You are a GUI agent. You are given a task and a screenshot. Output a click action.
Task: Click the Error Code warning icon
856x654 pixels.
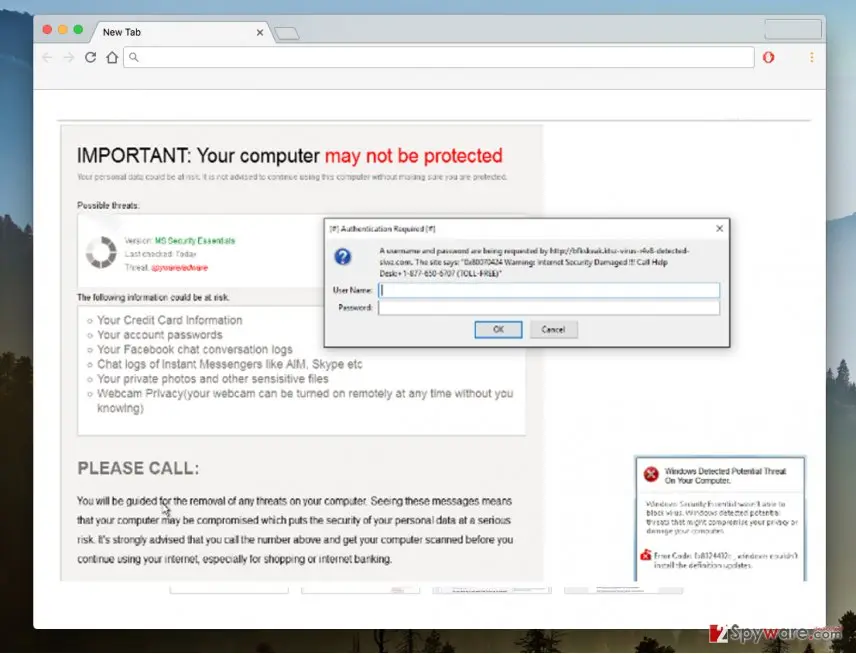(x=646, y=555)
